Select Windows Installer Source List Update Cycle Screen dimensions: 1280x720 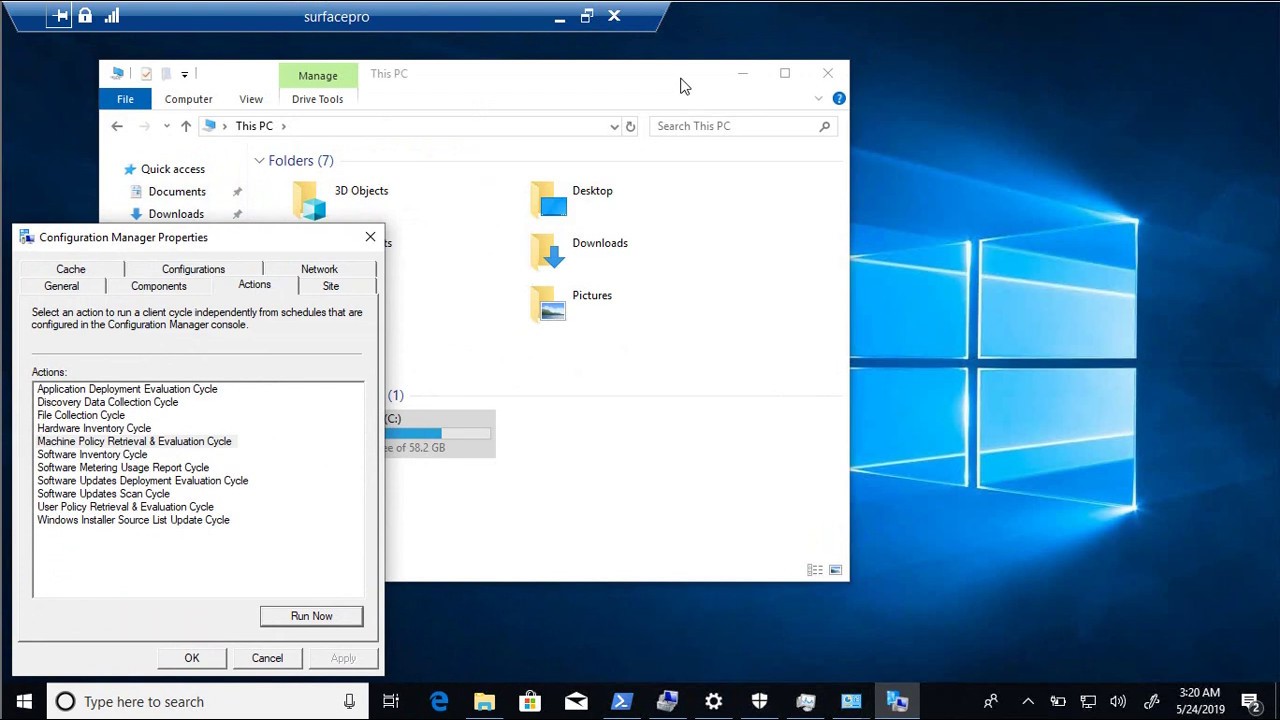(133, 520)
